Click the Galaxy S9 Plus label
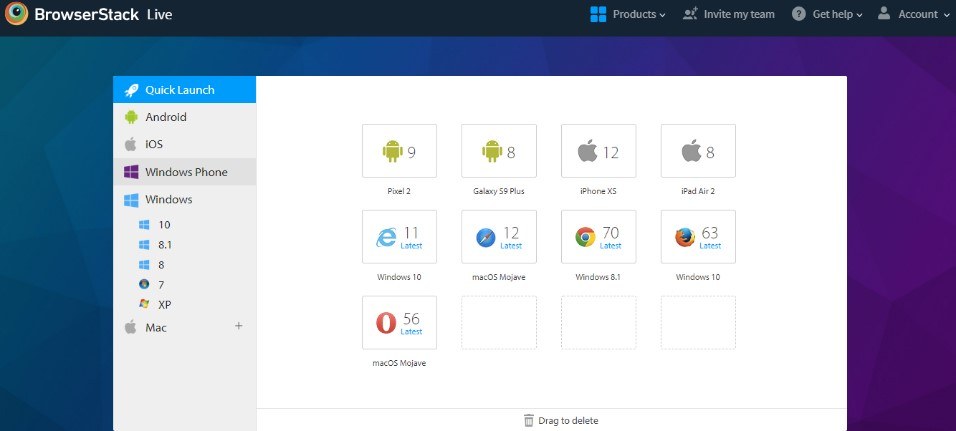The width and height of the screenshot is (956, 431). pos(499,191)
